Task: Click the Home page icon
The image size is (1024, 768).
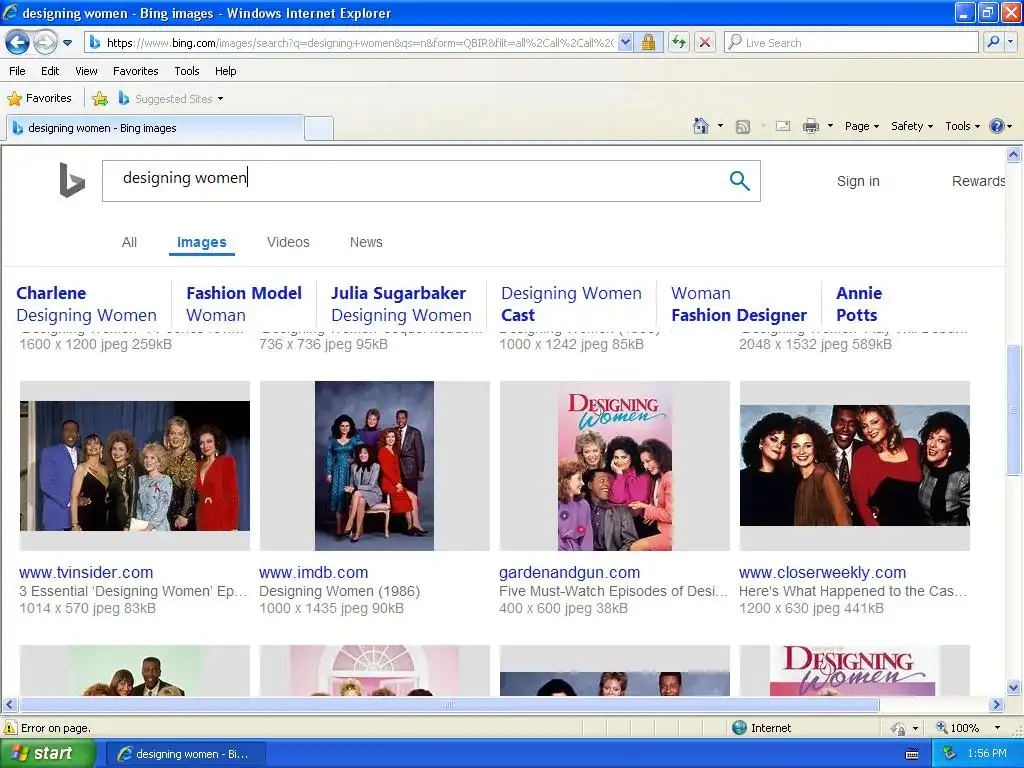Action: point(701,126)
